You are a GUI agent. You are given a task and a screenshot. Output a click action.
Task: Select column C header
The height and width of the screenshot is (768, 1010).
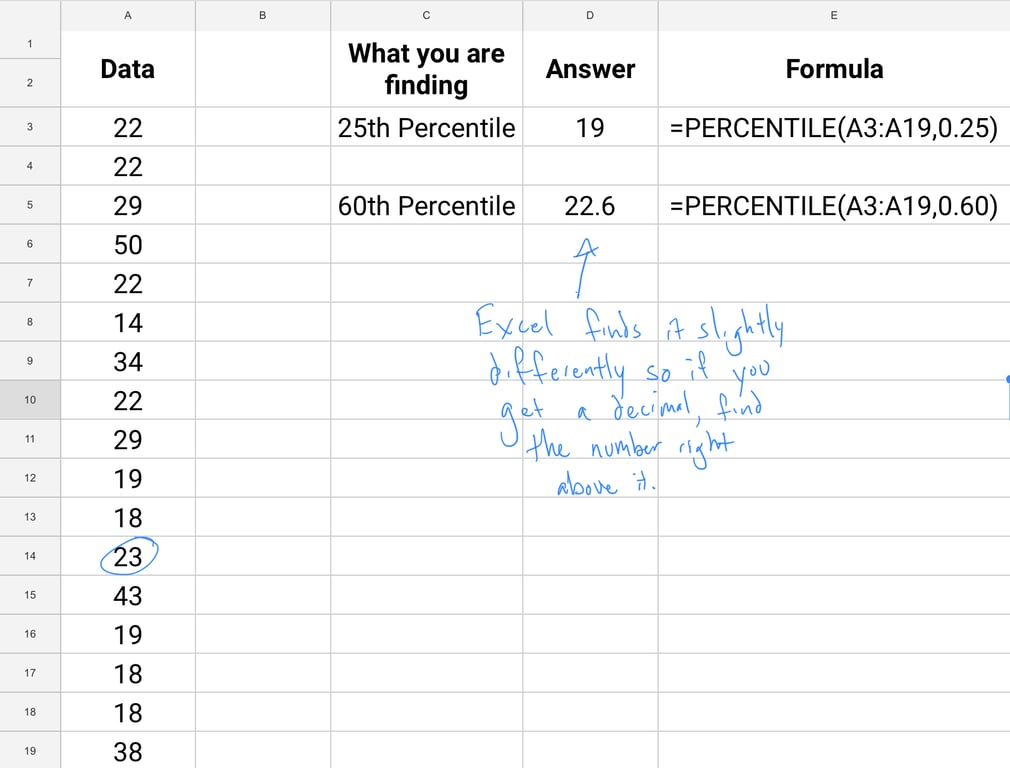tap(426, 15)
